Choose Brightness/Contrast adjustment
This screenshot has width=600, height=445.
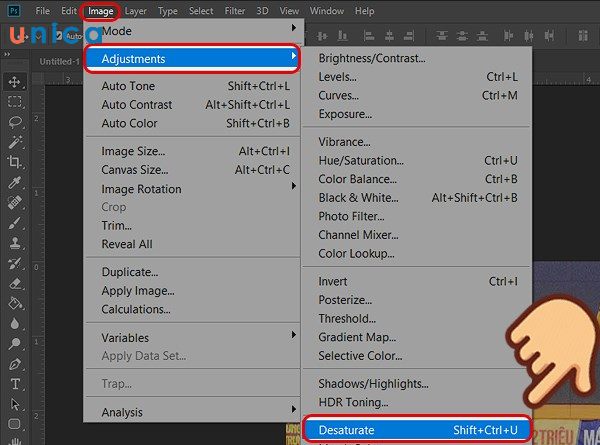(x=417, y=58)
